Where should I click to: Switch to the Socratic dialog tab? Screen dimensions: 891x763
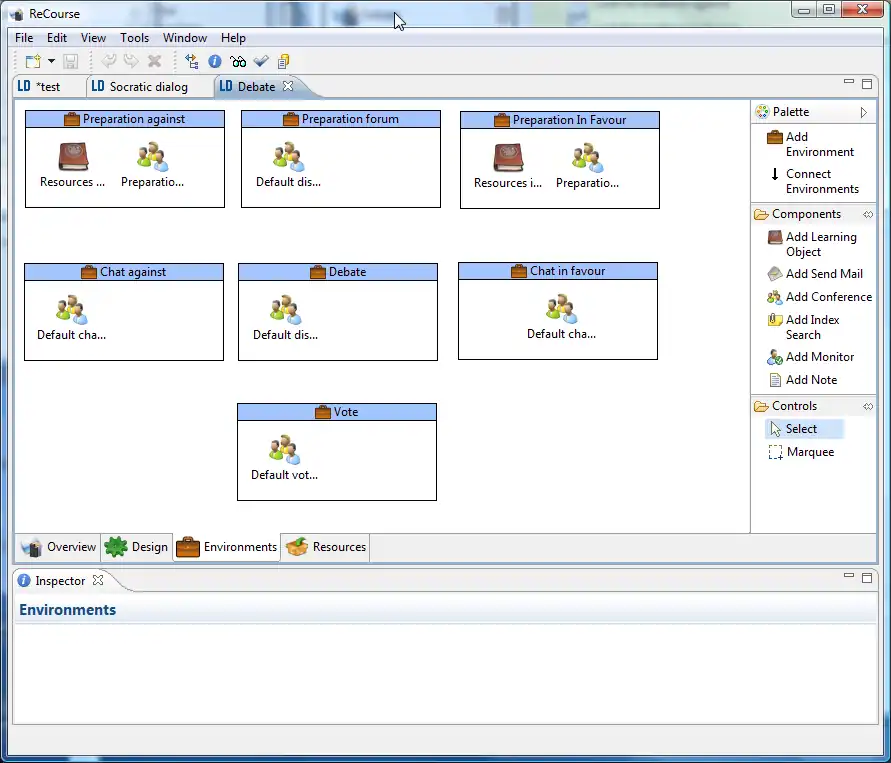(148, 87)
